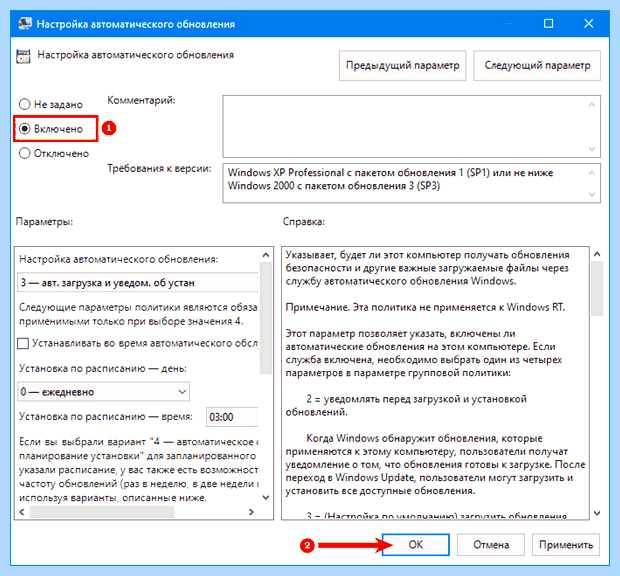Click '2 = уведомлять перед загрузкой' help text
The image size is (620, 576).
click(x=416, y=399)
